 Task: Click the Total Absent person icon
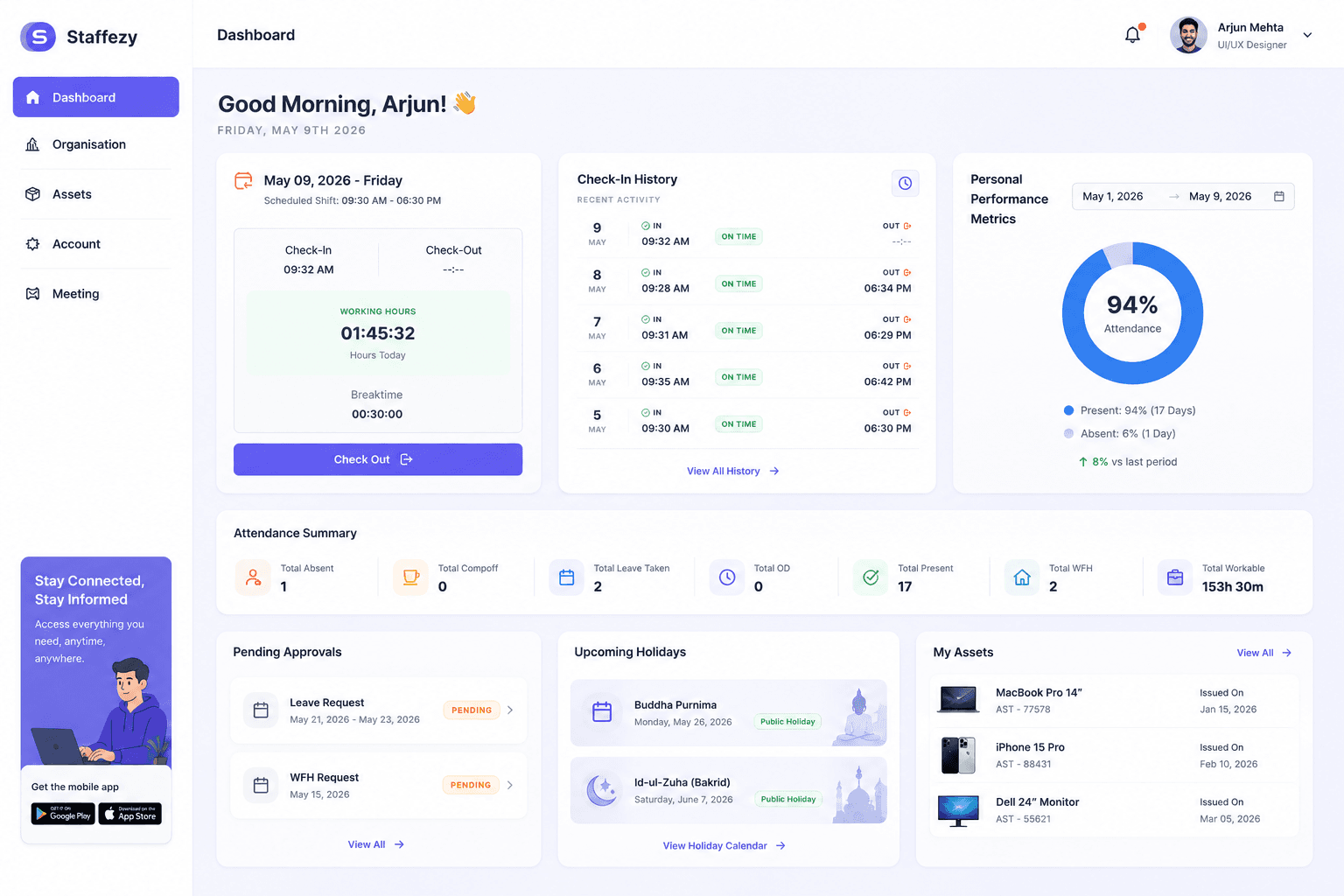[x=253, y=577]
